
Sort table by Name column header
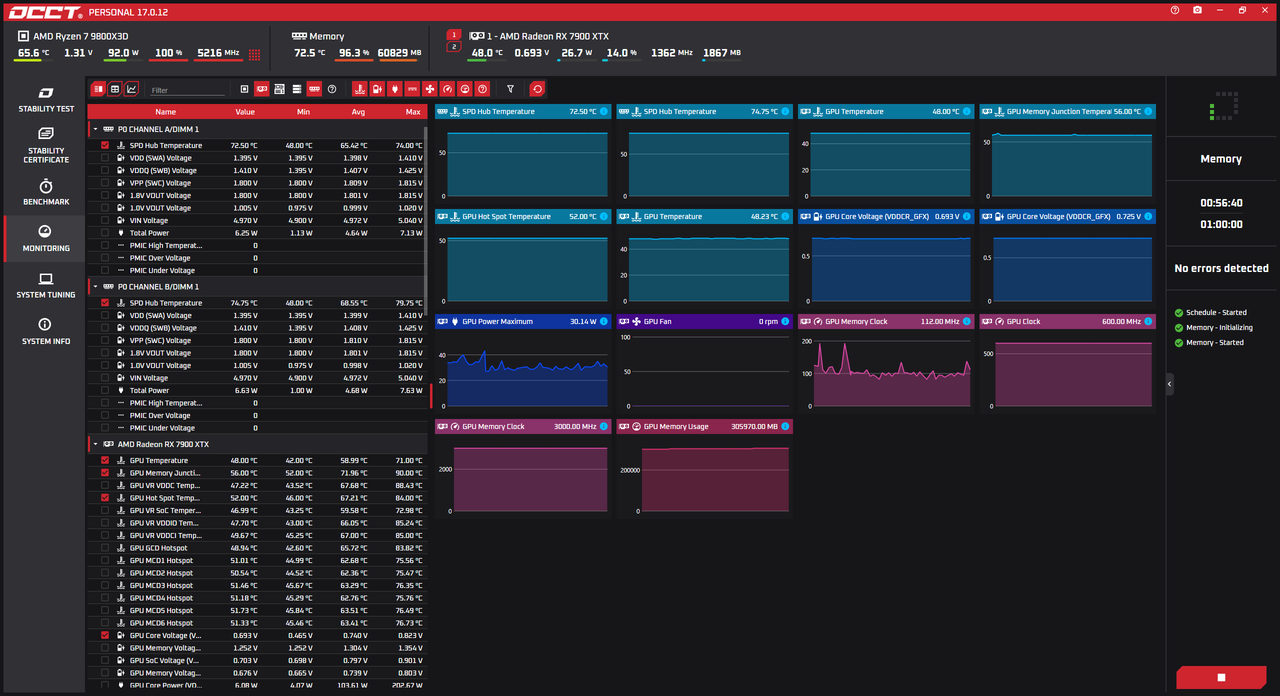click(166, 112)
